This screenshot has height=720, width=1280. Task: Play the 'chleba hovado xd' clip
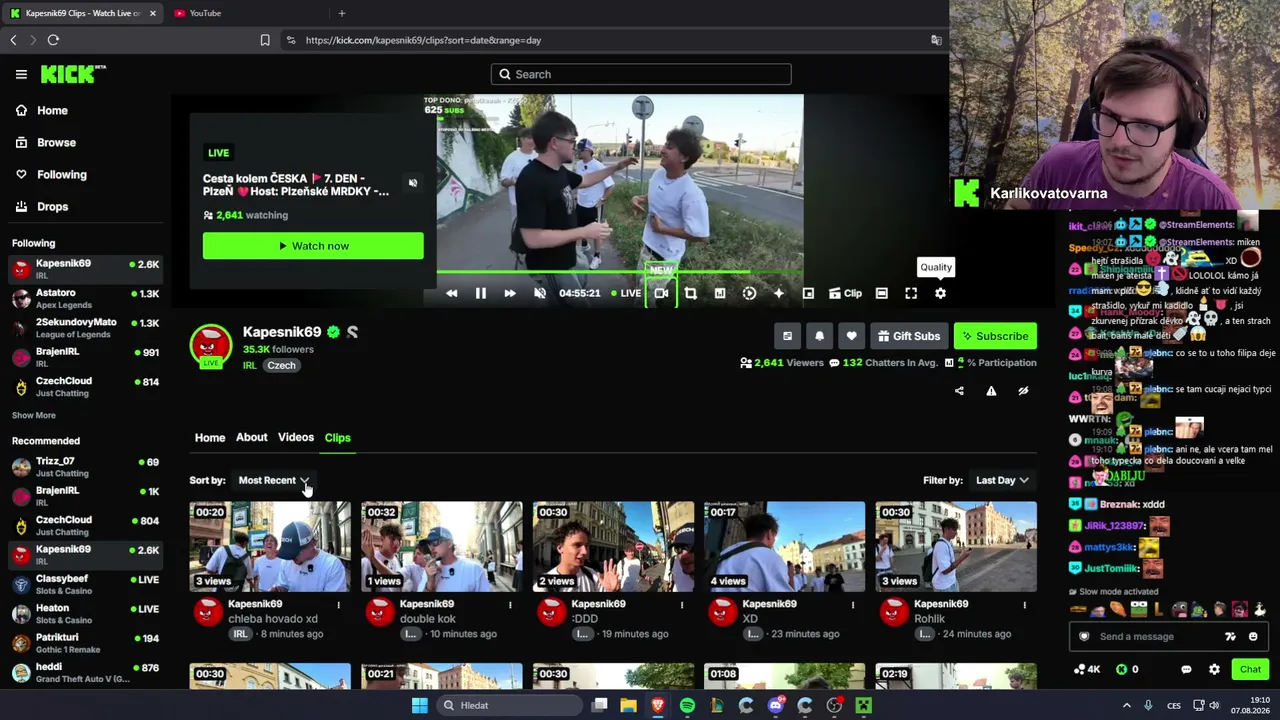[270, 547]
